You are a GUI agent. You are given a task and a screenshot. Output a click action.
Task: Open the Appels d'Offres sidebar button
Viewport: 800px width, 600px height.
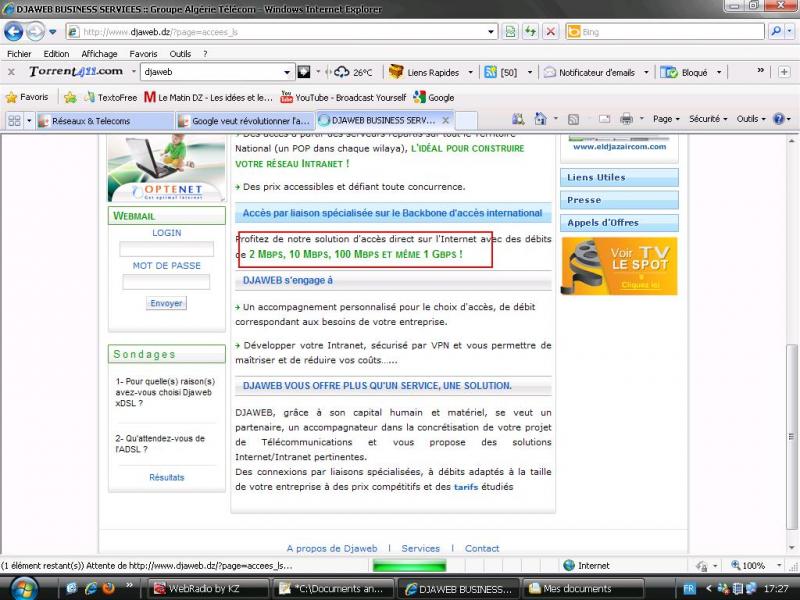619,222
